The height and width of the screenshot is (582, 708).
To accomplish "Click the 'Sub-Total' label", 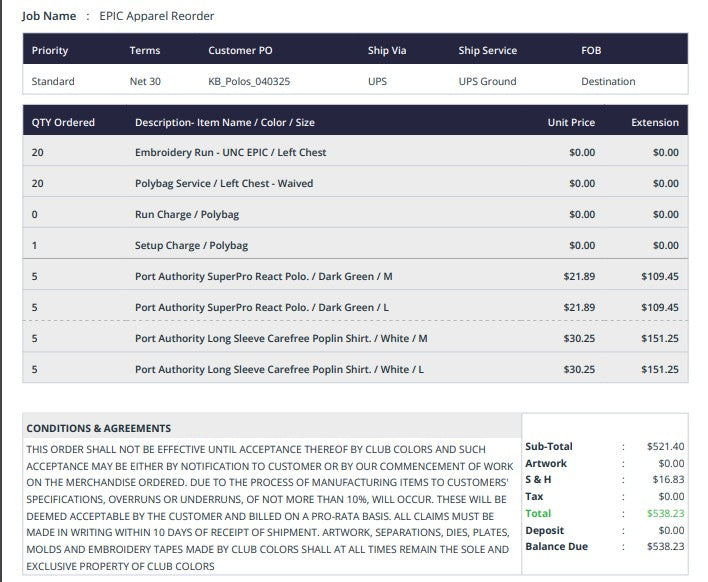I will click(549, 446).
